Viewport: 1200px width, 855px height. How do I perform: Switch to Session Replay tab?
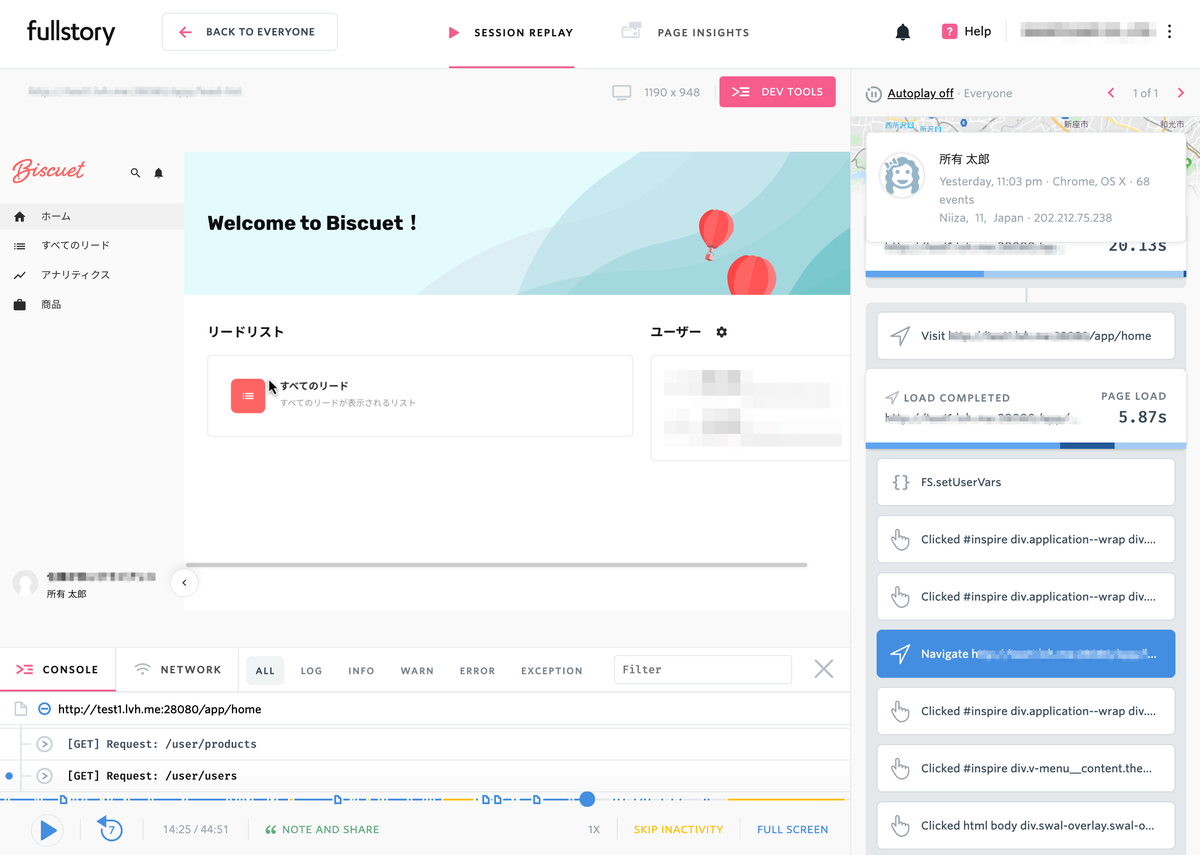point(511,33)
